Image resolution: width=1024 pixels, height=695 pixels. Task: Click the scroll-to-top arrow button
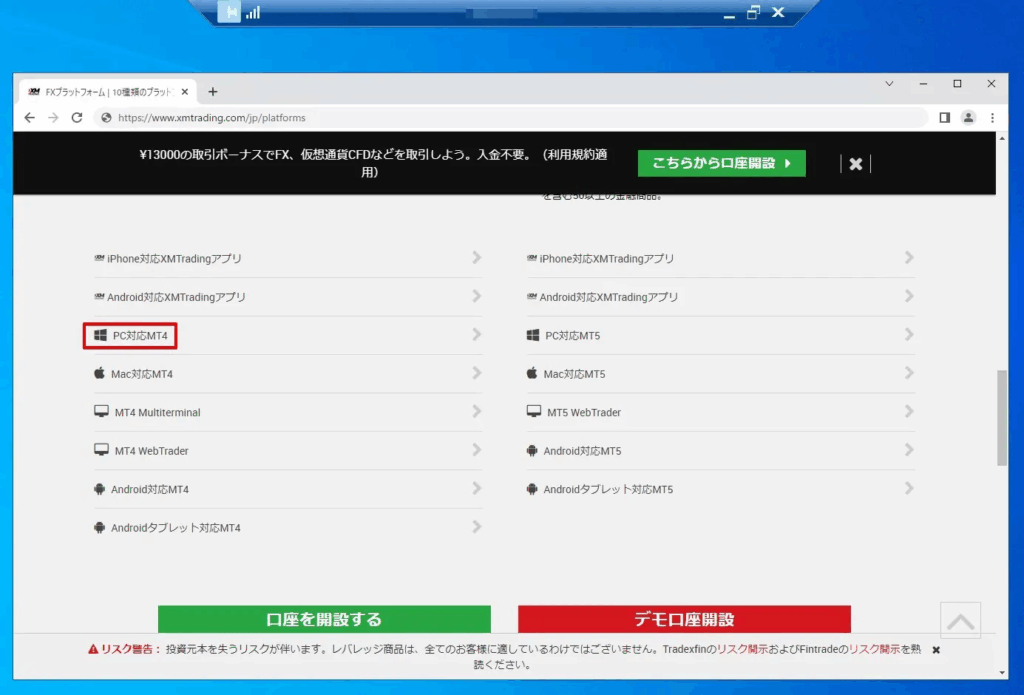point(960,621)
